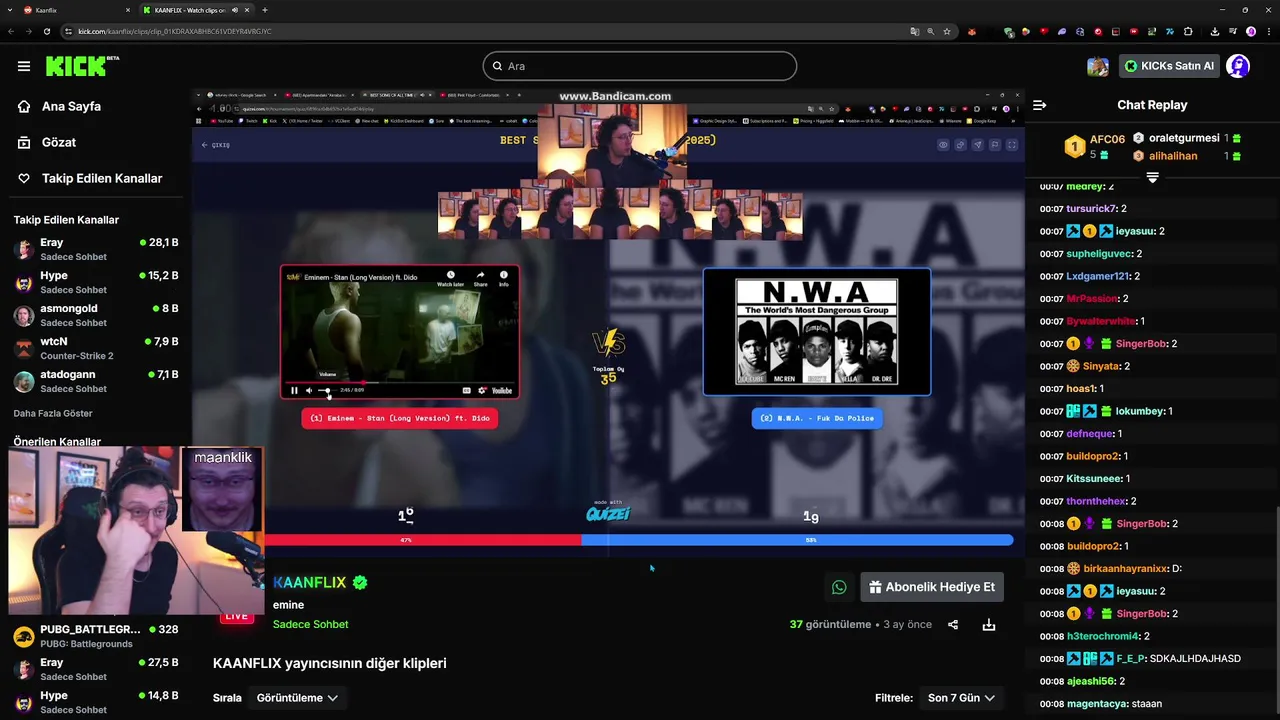Click Watch later in embedded video
Viewport: 1280px width, 720px height.
point(450,278)
